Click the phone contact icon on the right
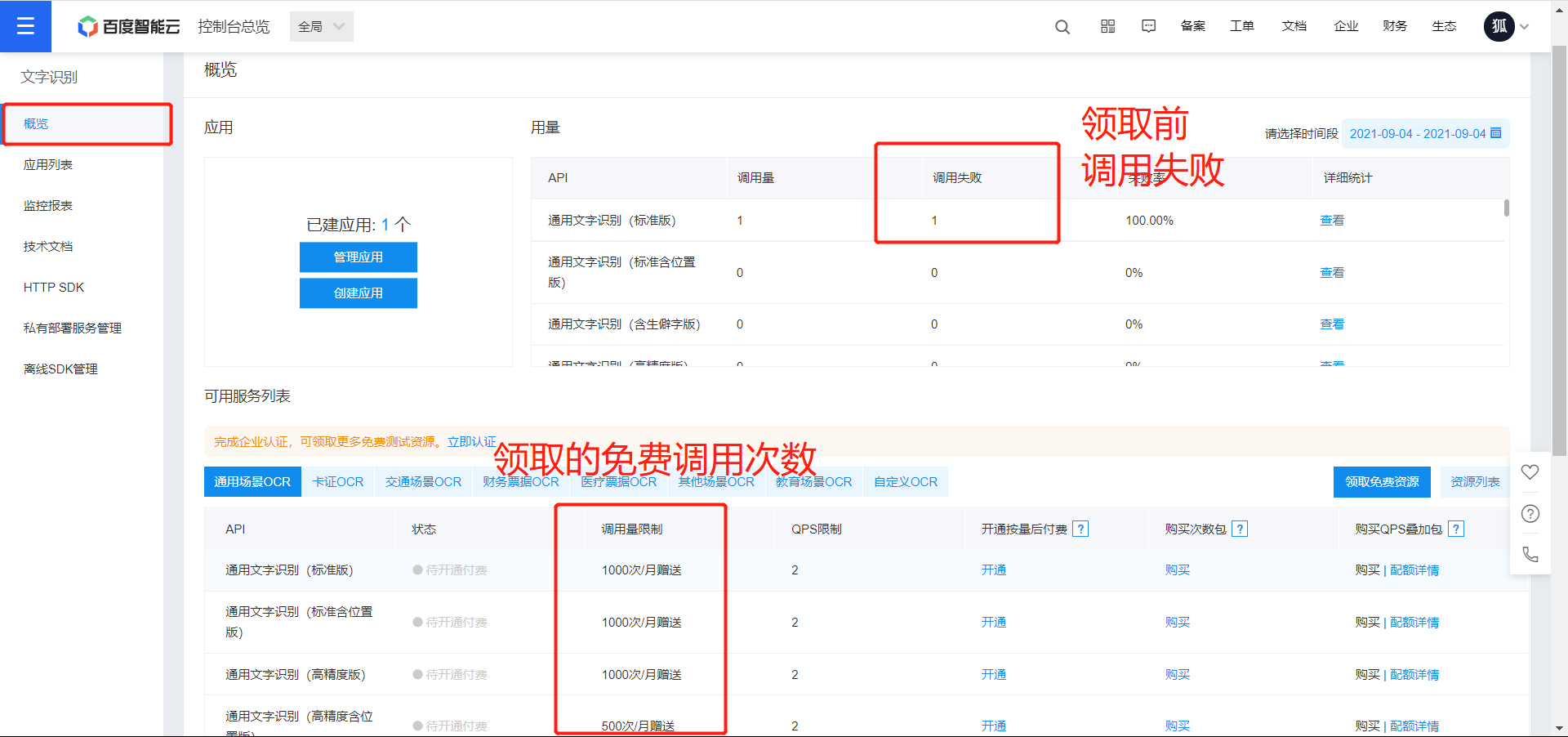The image size is (1568, 737). point(1530,554)
